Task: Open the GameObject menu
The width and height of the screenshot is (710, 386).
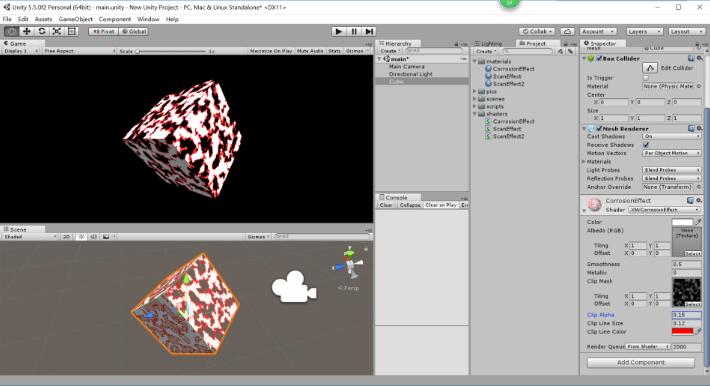Action: (76, 19)
